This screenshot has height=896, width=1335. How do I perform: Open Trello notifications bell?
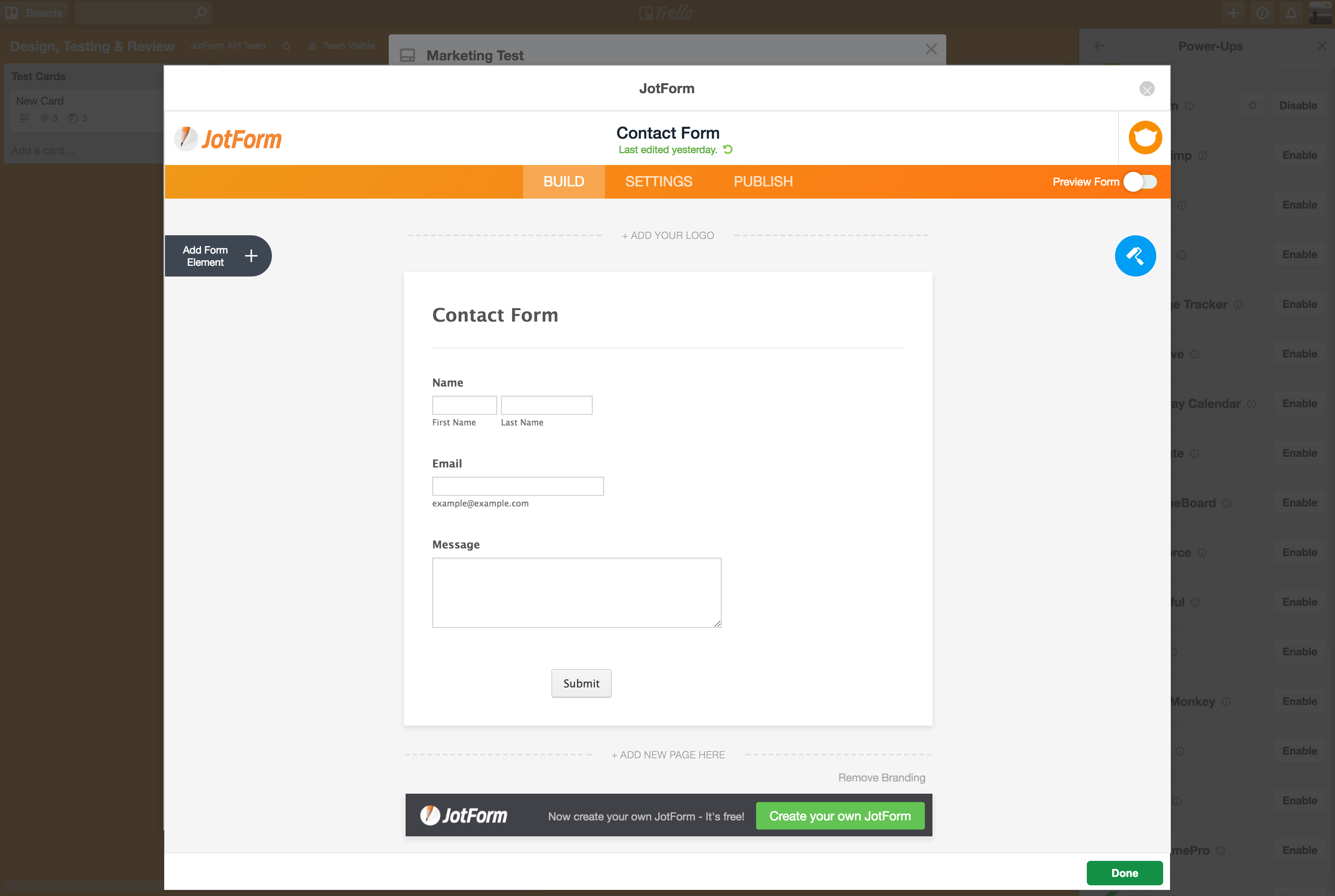point(1291,13)
